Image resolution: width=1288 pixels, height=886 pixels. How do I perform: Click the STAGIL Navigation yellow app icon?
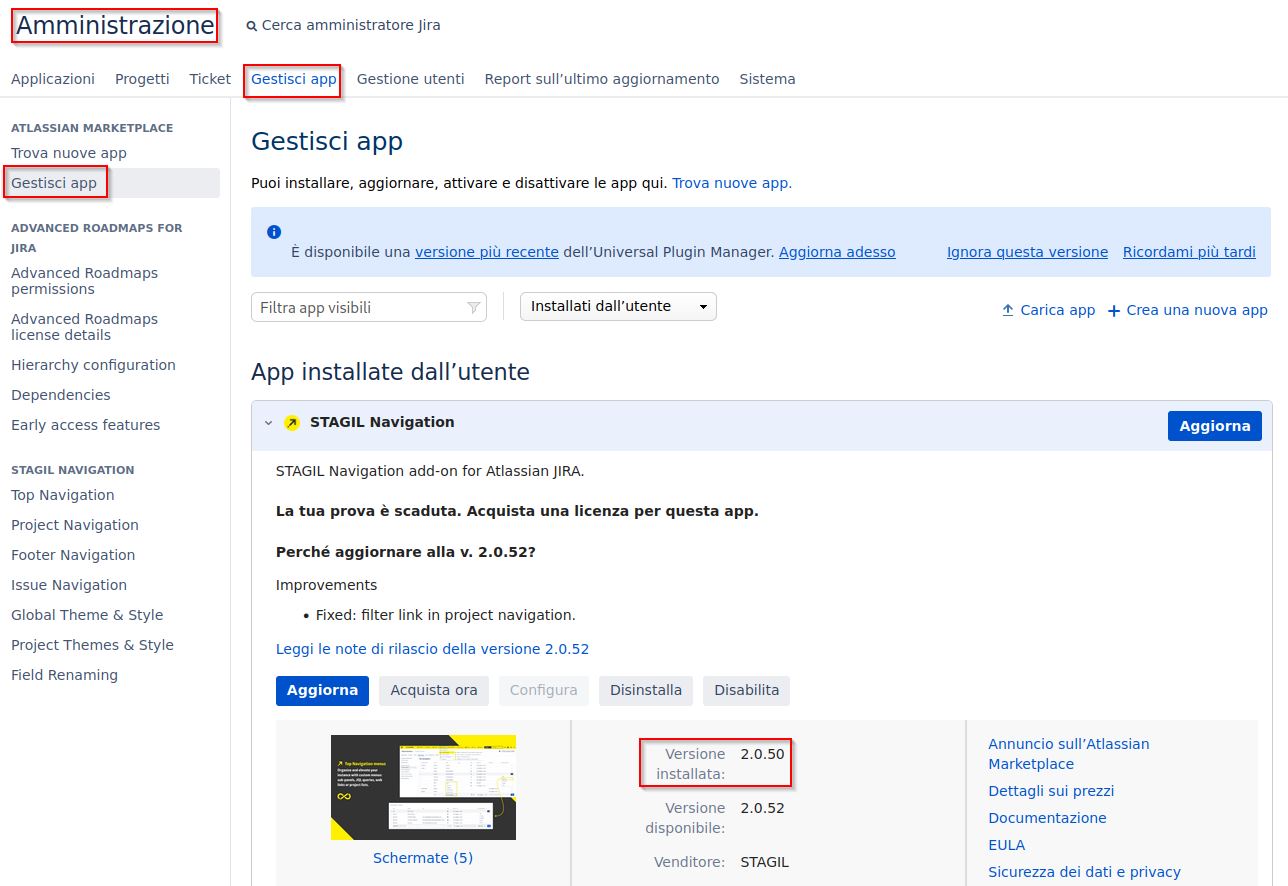coord(292,423)
